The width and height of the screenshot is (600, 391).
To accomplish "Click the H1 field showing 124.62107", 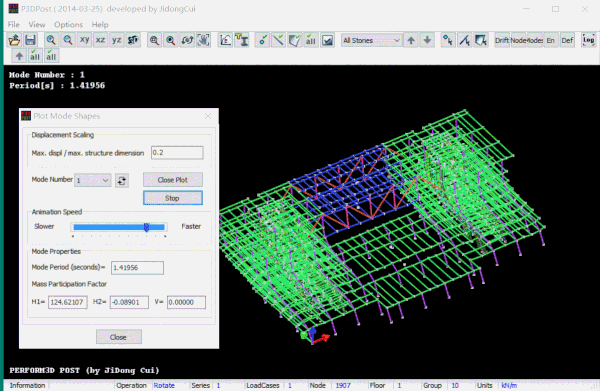I will 67,302.
